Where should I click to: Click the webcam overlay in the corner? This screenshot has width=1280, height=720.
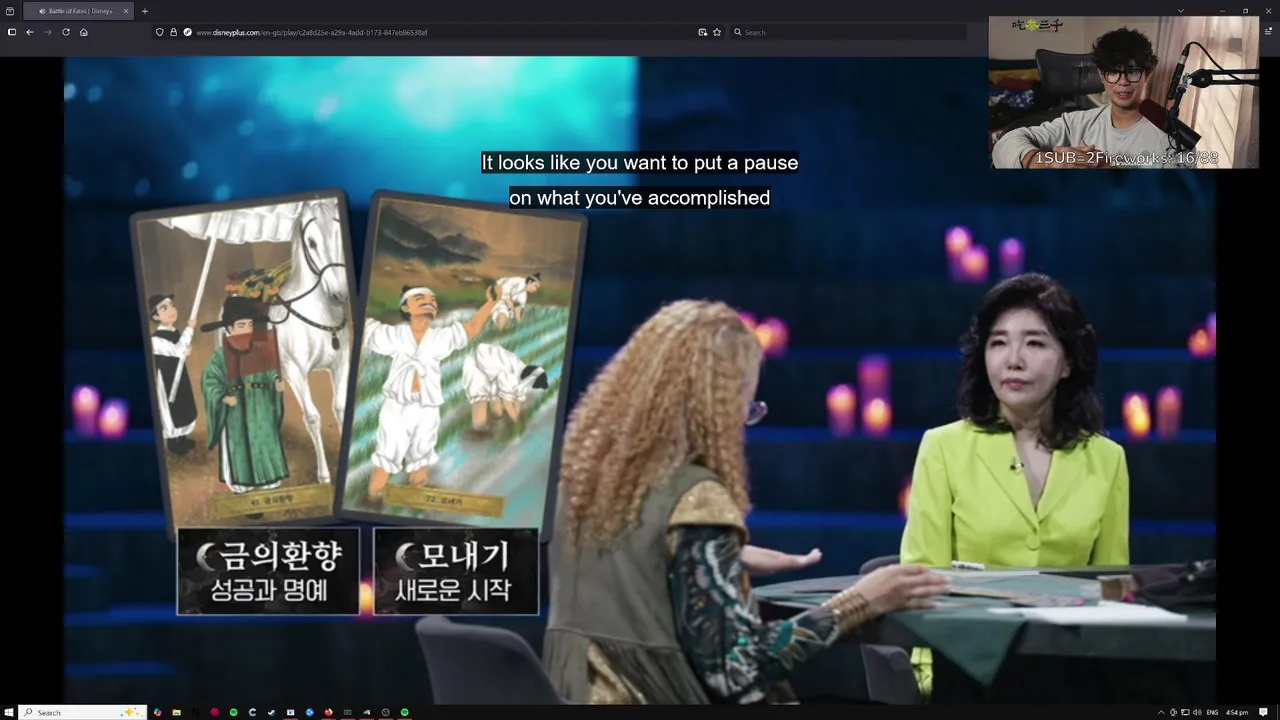coord(1123,92)
